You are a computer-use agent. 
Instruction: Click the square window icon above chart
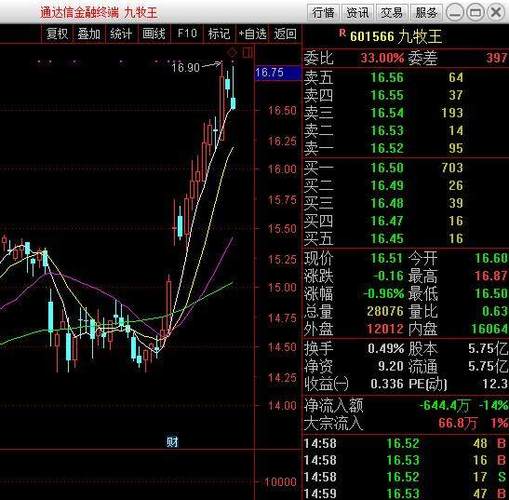[x=248, y=53]
